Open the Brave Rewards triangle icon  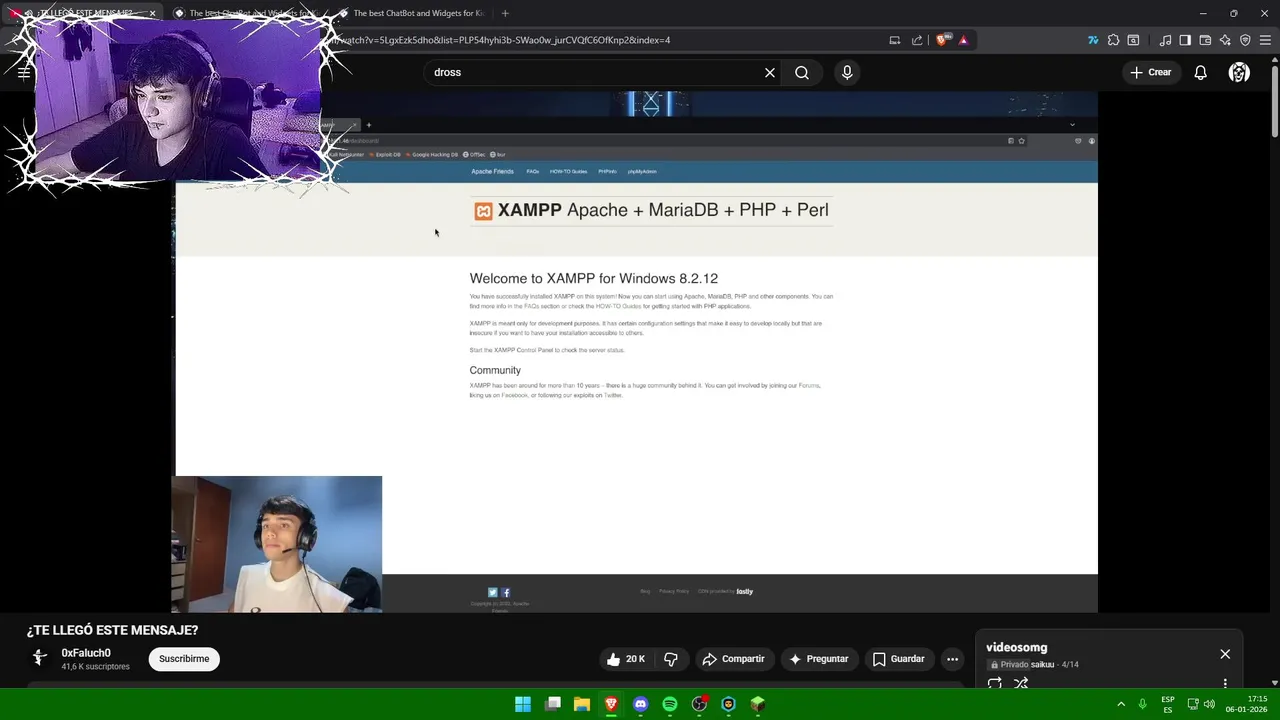[x=964, y=41]
